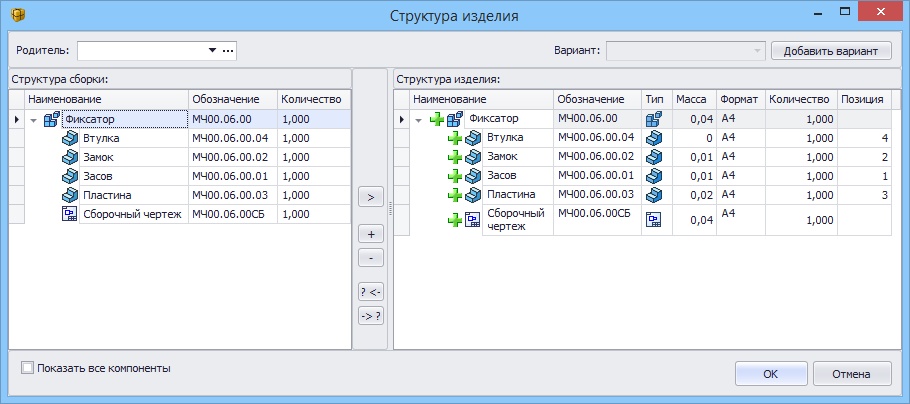
Task: Click green plus icon beside Пластина in right panel
Action: point(455,195)
